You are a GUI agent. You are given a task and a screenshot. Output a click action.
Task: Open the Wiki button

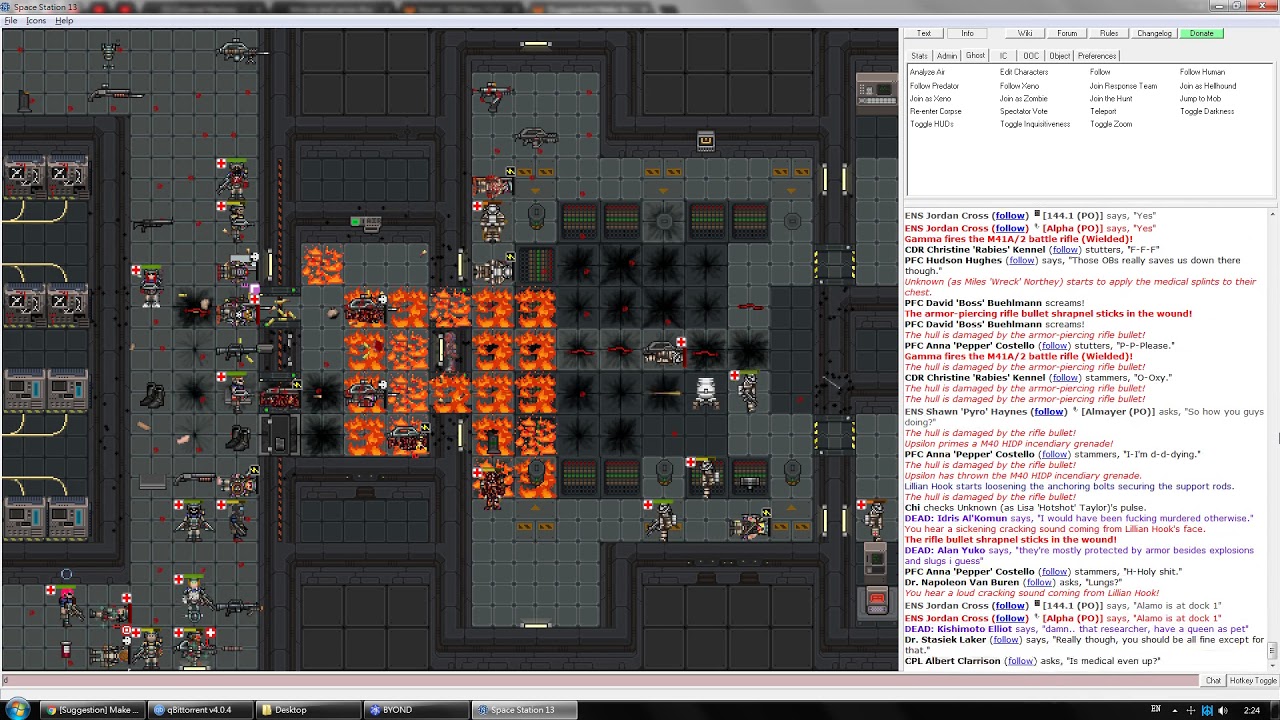click(1025, 33)
